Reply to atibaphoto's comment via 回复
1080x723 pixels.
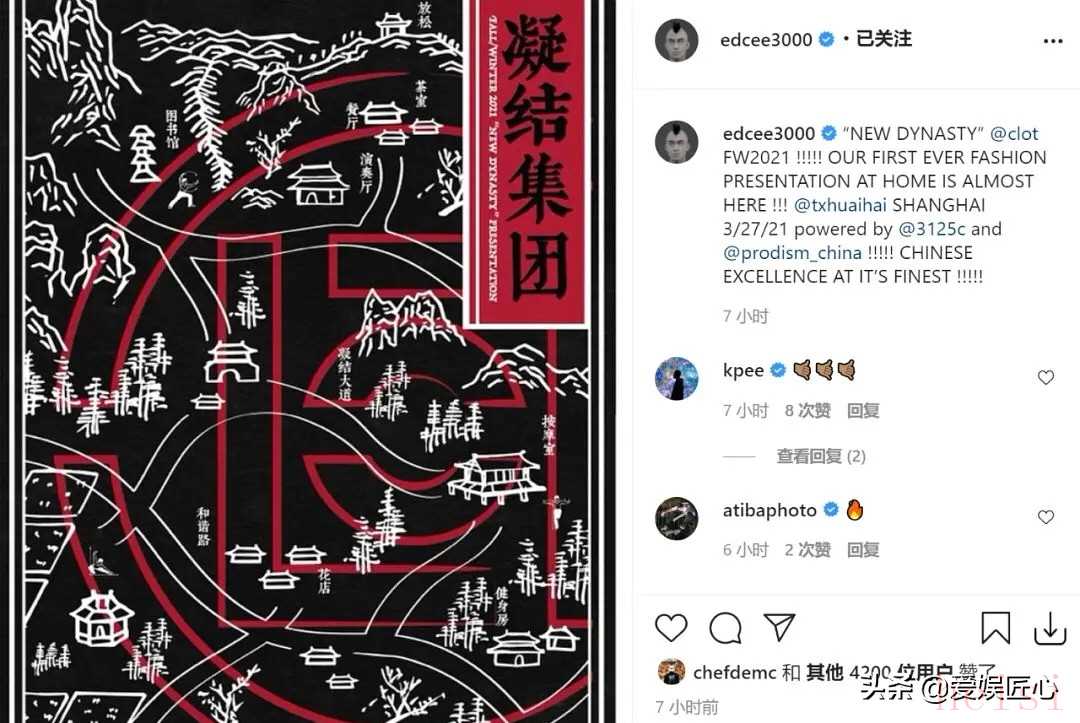tap(863, 549)
